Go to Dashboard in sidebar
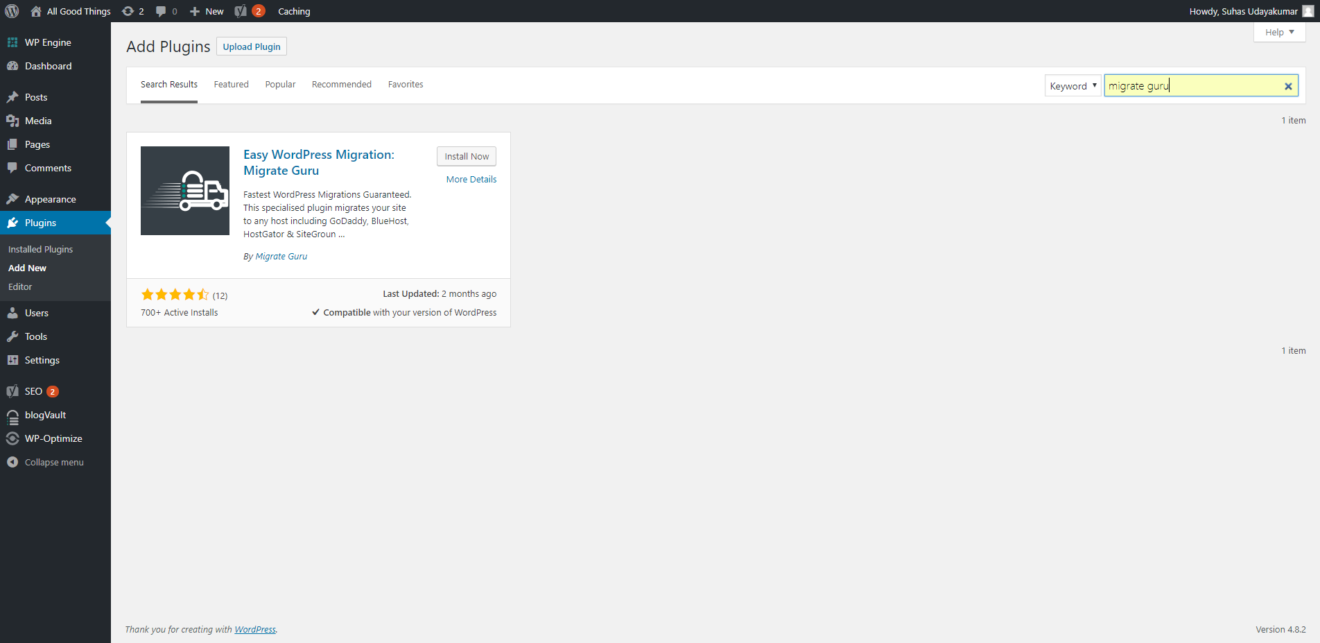Image resolution: width=1320 pixels, height=643 pixels. point(55,66)
